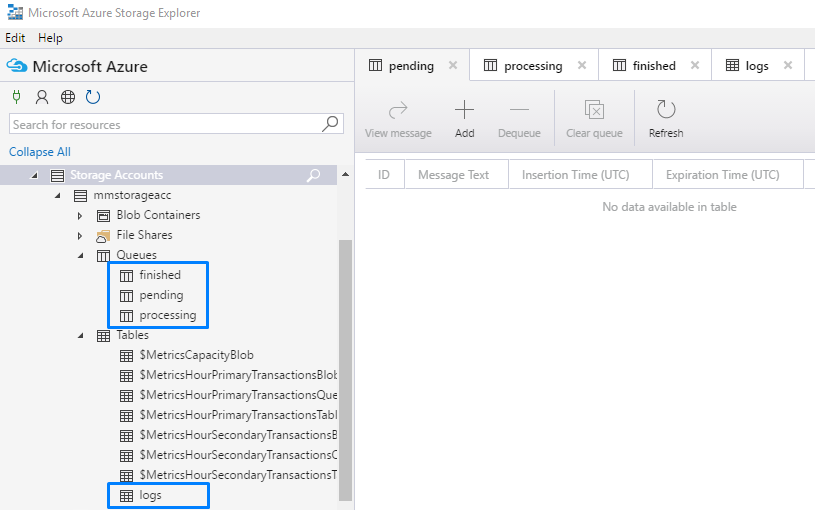
Task: Click the plug connect icon
Action: tap(17, 97)
